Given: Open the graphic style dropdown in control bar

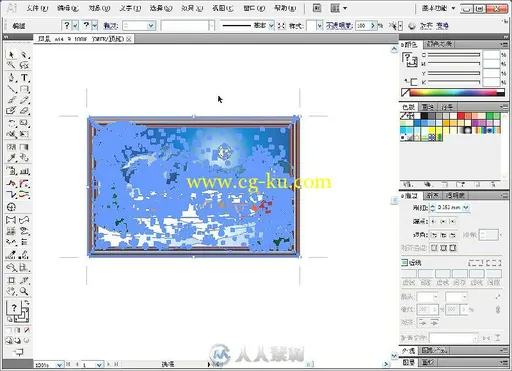Looking at the screenshot, I should (320, 26).
